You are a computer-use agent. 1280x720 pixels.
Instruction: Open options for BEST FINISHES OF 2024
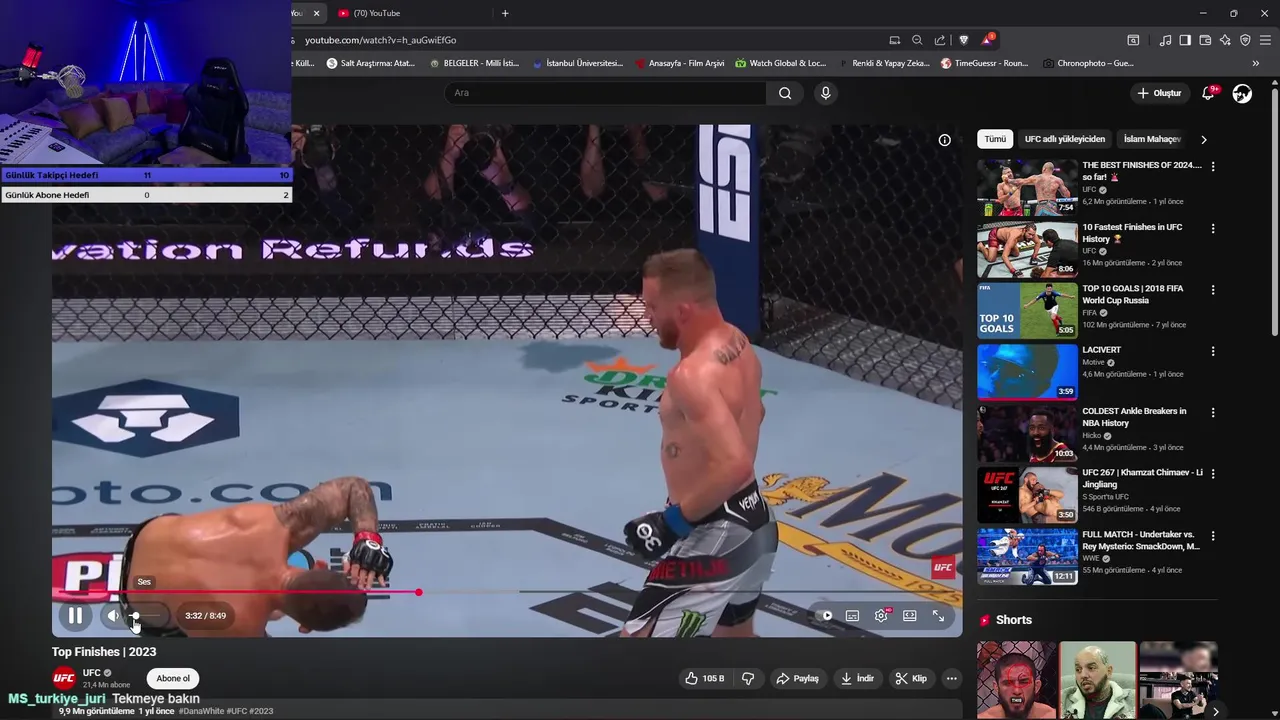pos(1213,167)
